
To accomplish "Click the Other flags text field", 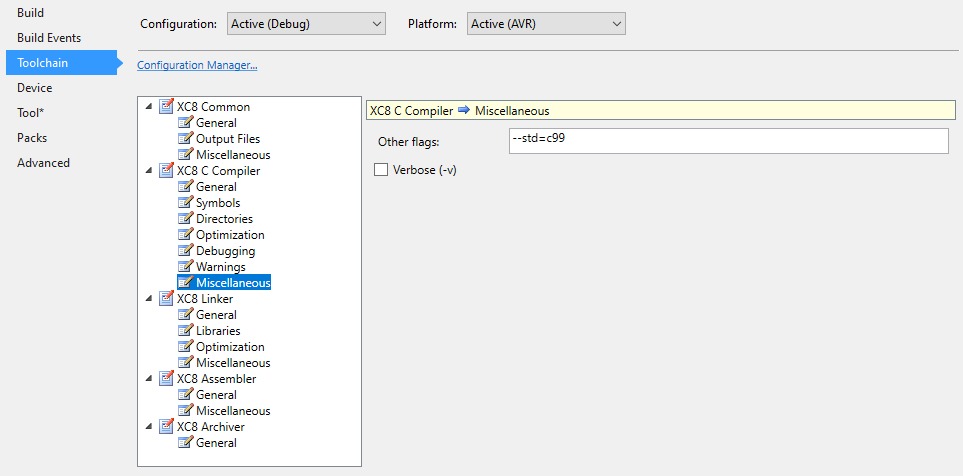I will coord(727,141).
